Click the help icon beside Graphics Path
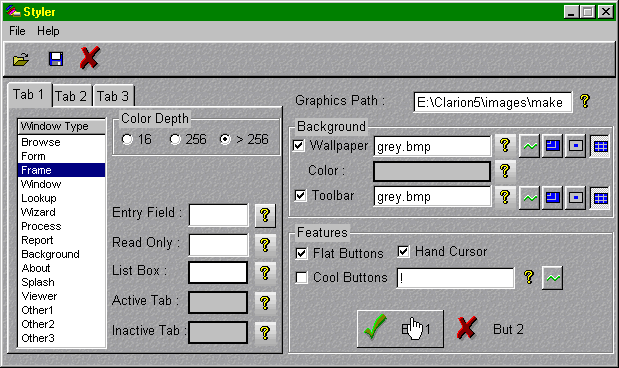This screenshot has height=368, width=619. (585, 101)
